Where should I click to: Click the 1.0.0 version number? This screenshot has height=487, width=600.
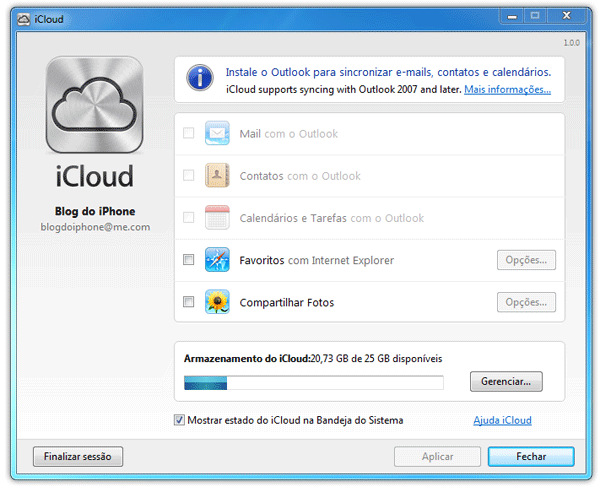(x=571, y=43)
